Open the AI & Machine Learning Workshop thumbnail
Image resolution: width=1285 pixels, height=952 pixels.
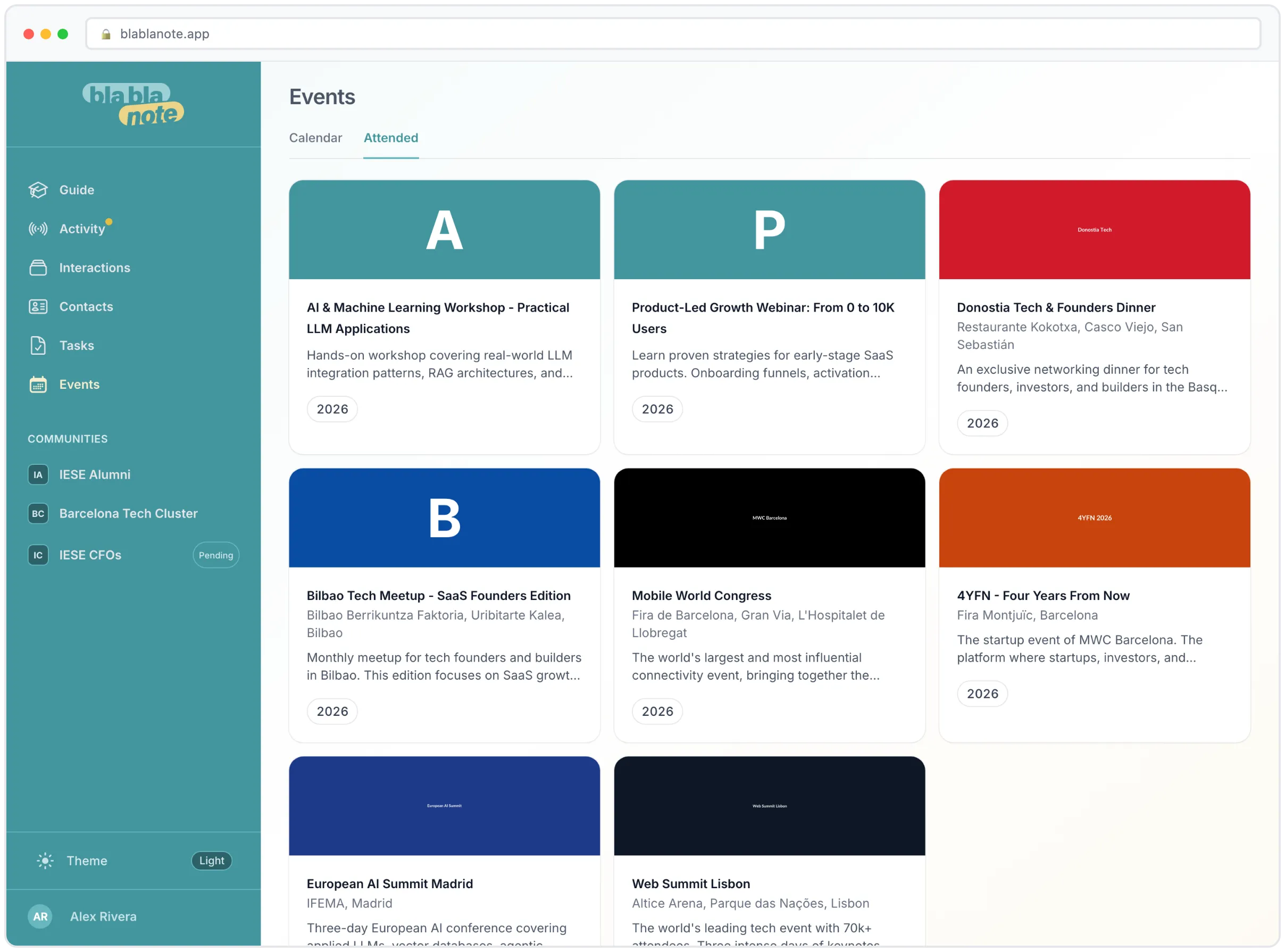[x=445, y=230]
